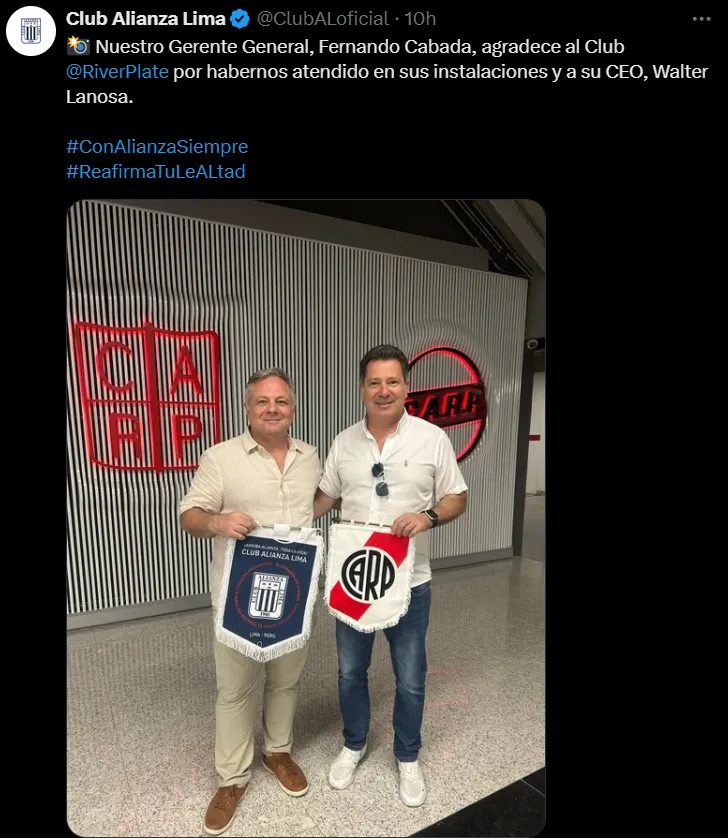Open the #ReafirmaTuLeALtad hashtag
The height and width of the screenshot is (838, 728).
pyautogui.click(x=156, y=172)
